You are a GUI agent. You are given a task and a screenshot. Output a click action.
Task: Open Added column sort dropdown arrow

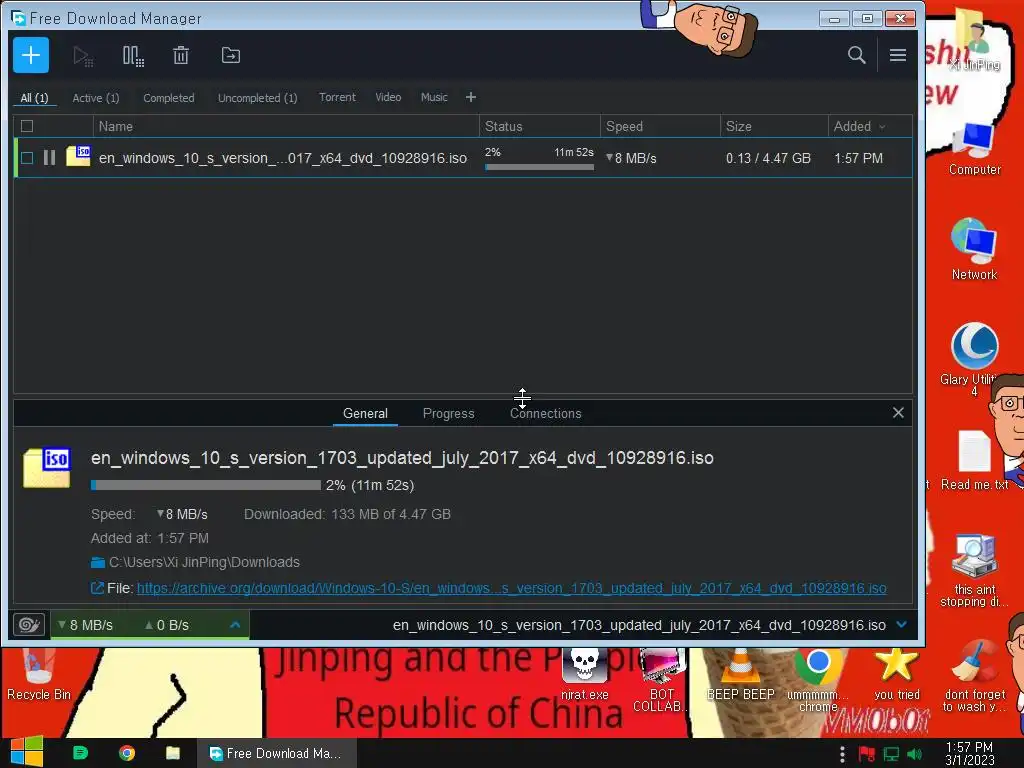click(x=882, y=127)
